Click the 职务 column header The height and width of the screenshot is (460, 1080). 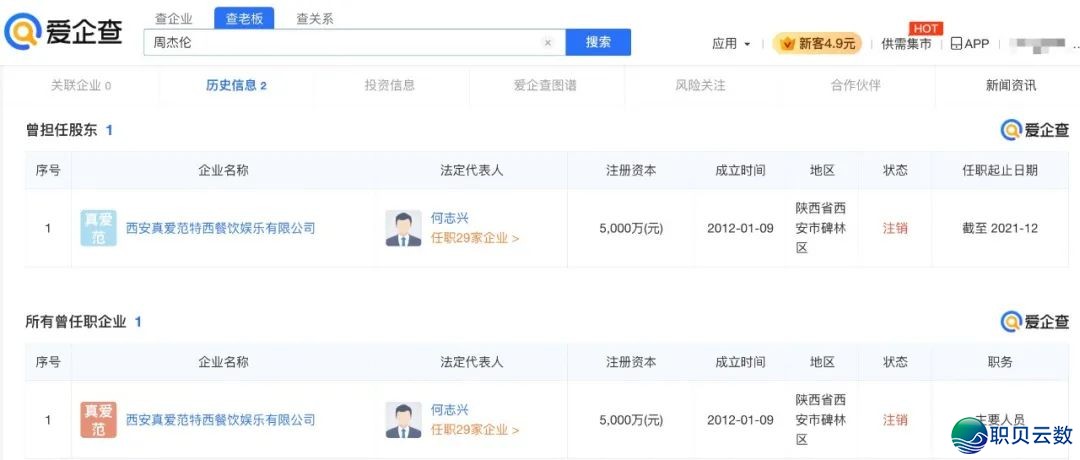tap(1000, 362)
